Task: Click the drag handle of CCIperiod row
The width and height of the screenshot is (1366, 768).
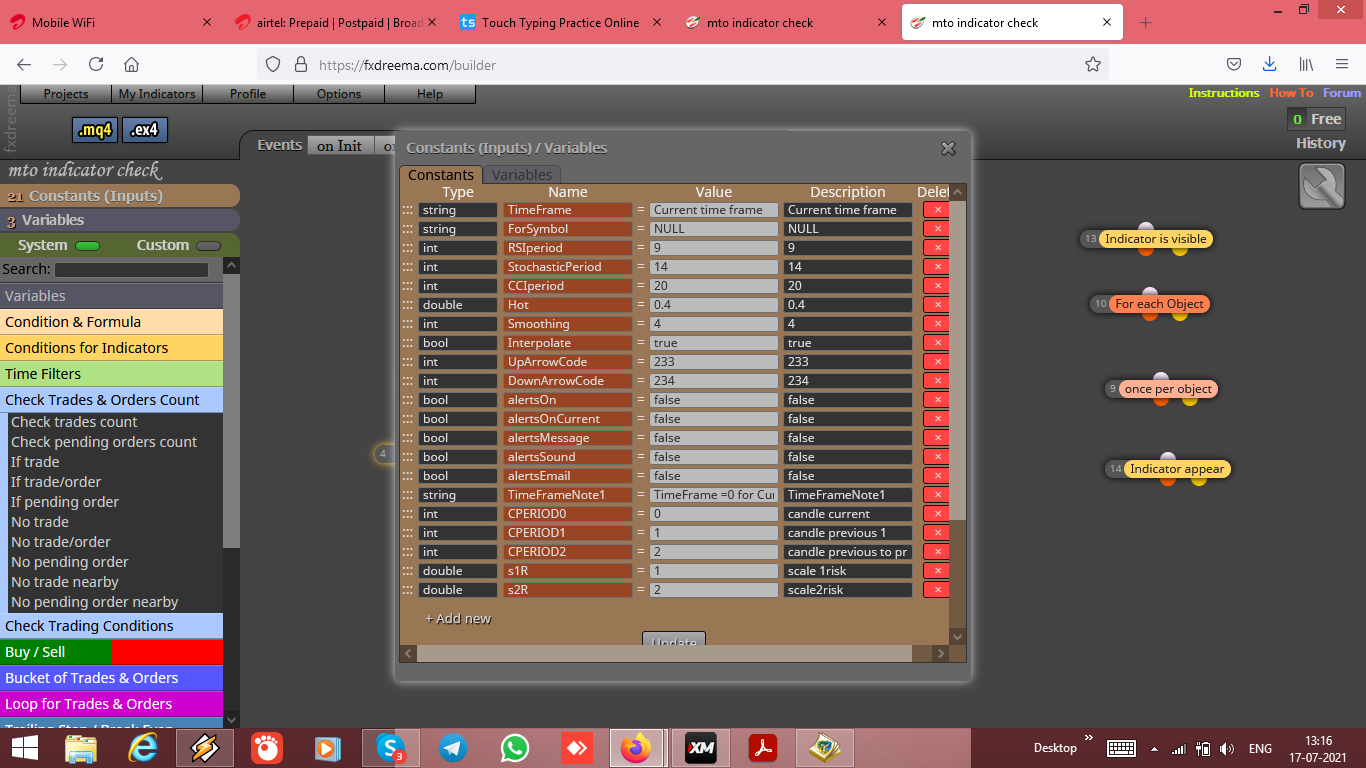Action: [408, 286]
